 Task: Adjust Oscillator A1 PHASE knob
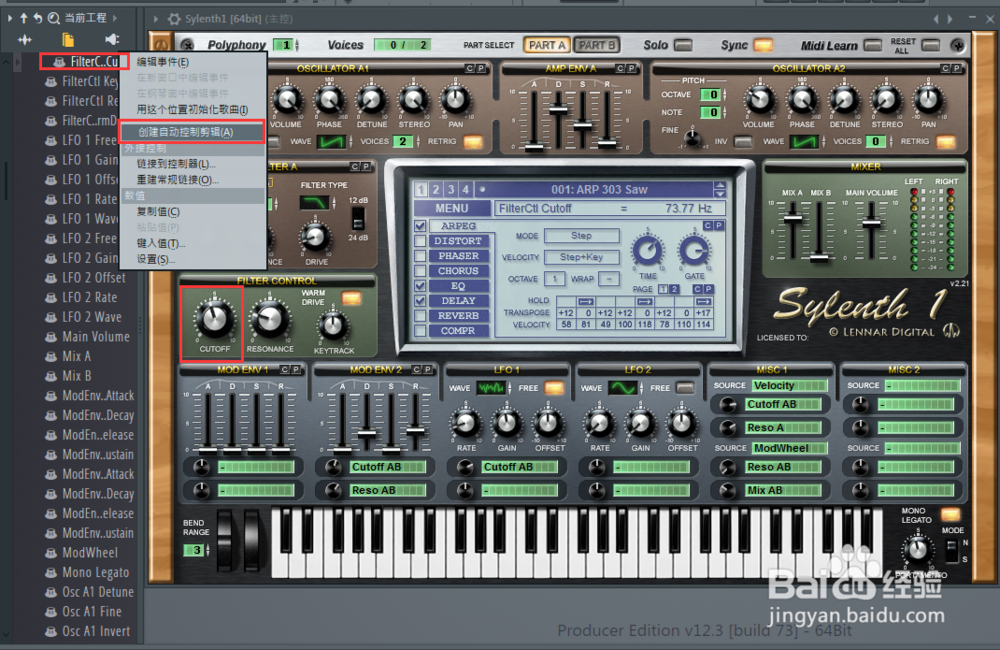click(x=329, y=100)
